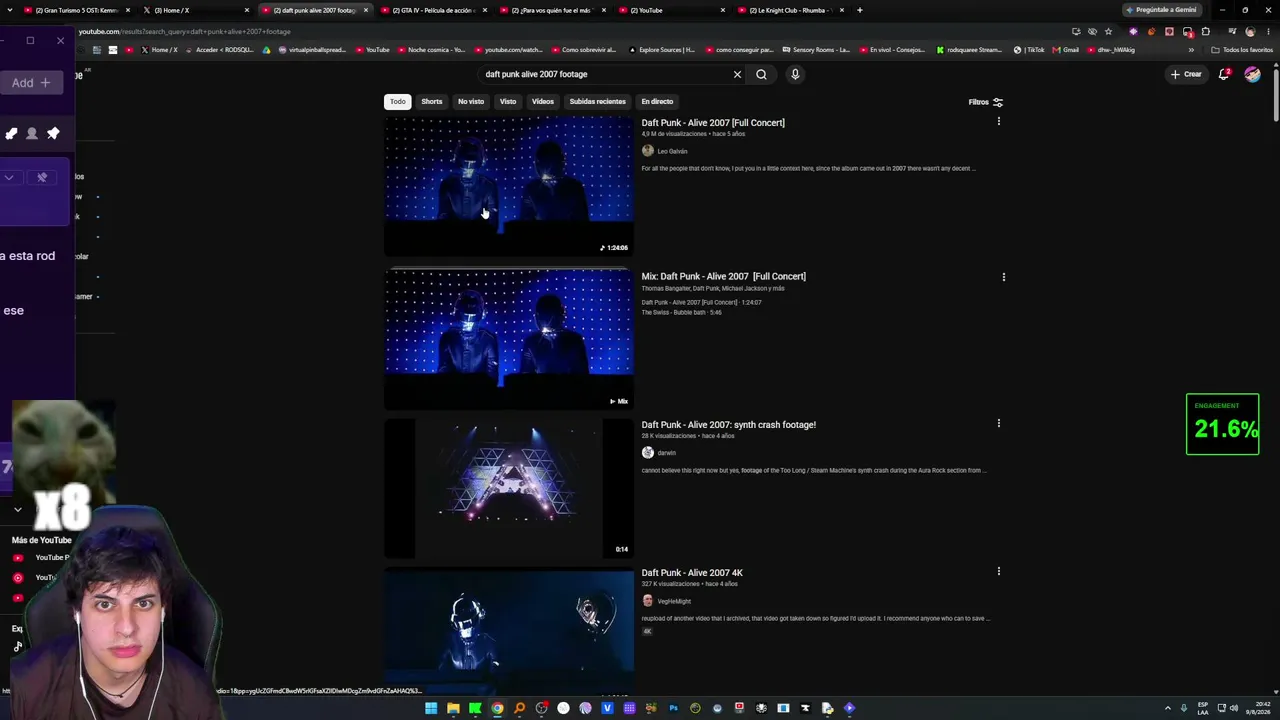The image size is (1280, 720).
Task: Open Photoshop from the taskbar
Action: click(x=673, y=708)
